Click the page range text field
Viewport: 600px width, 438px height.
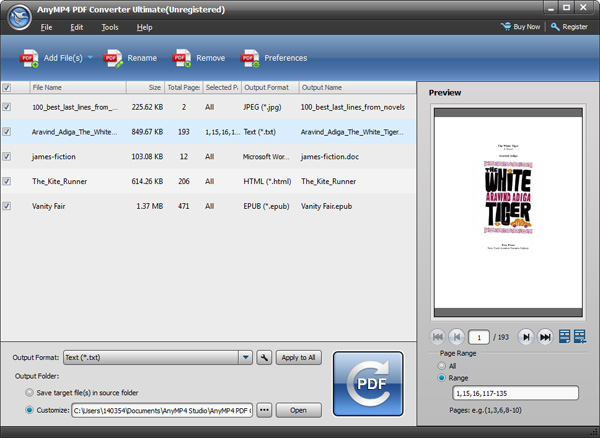tap(513, 393)
